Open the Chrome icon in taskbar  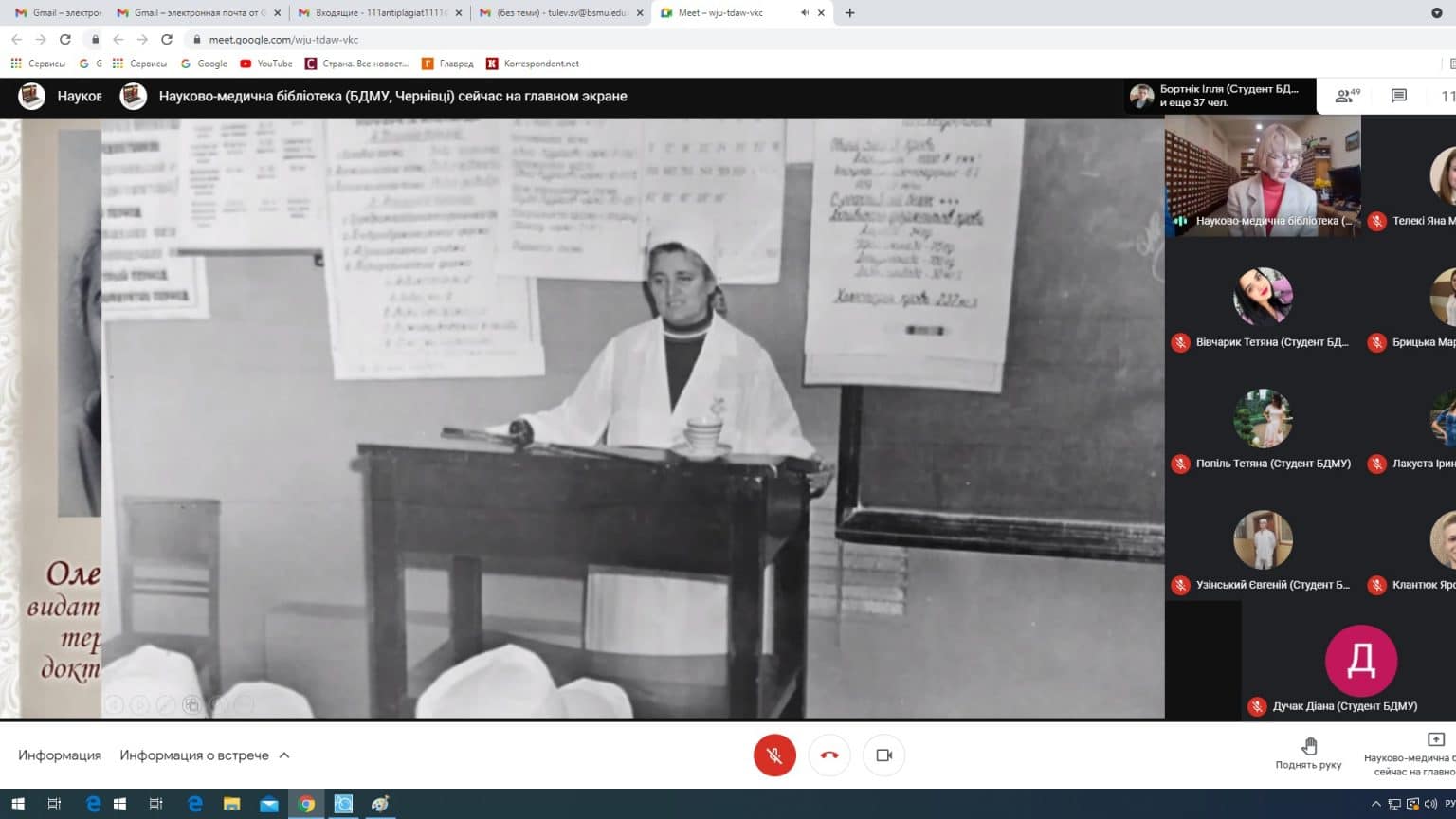click(x=306, y=804)
